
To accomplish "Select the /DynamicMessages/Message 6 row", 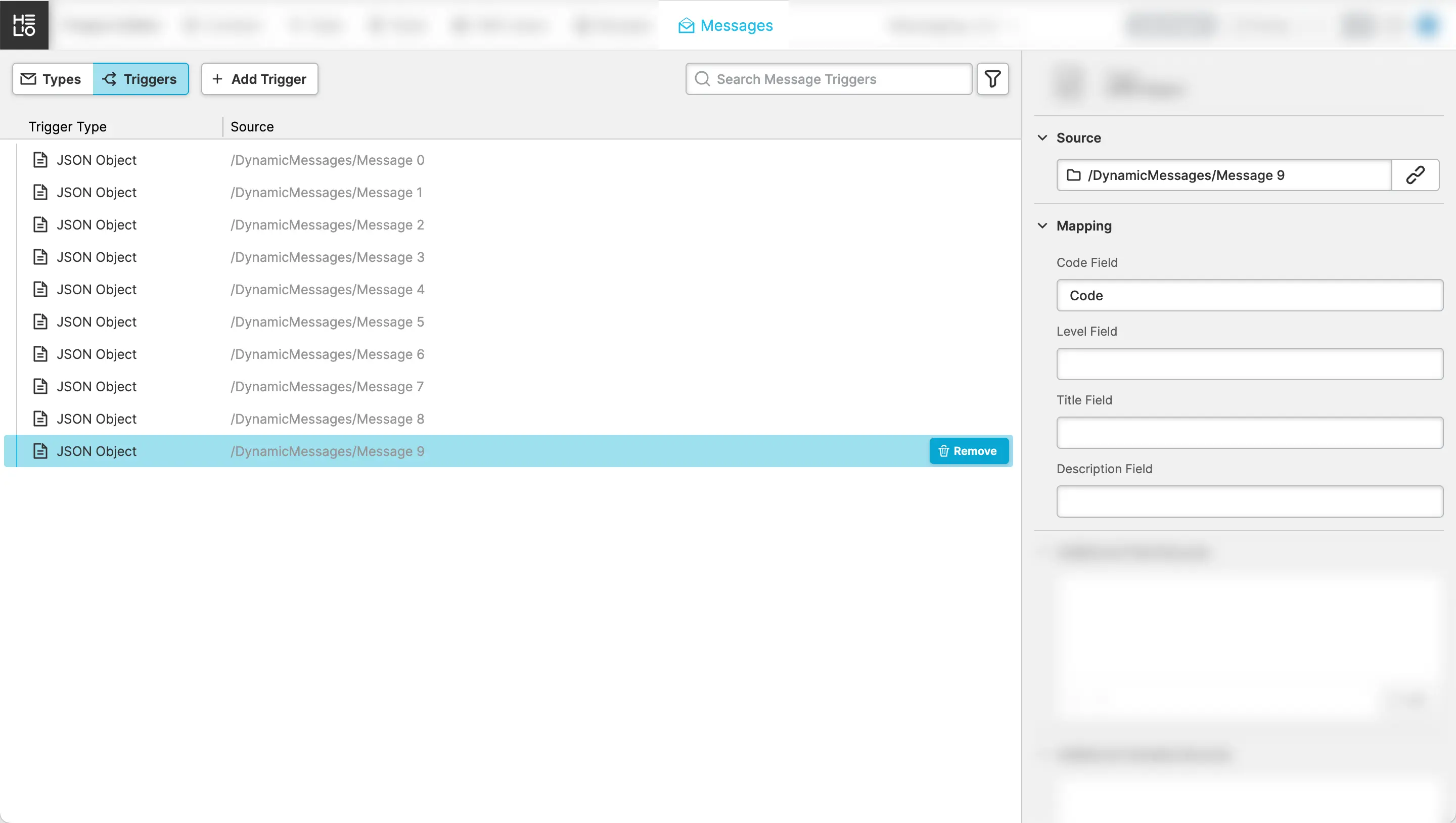I will pos(327,354).
